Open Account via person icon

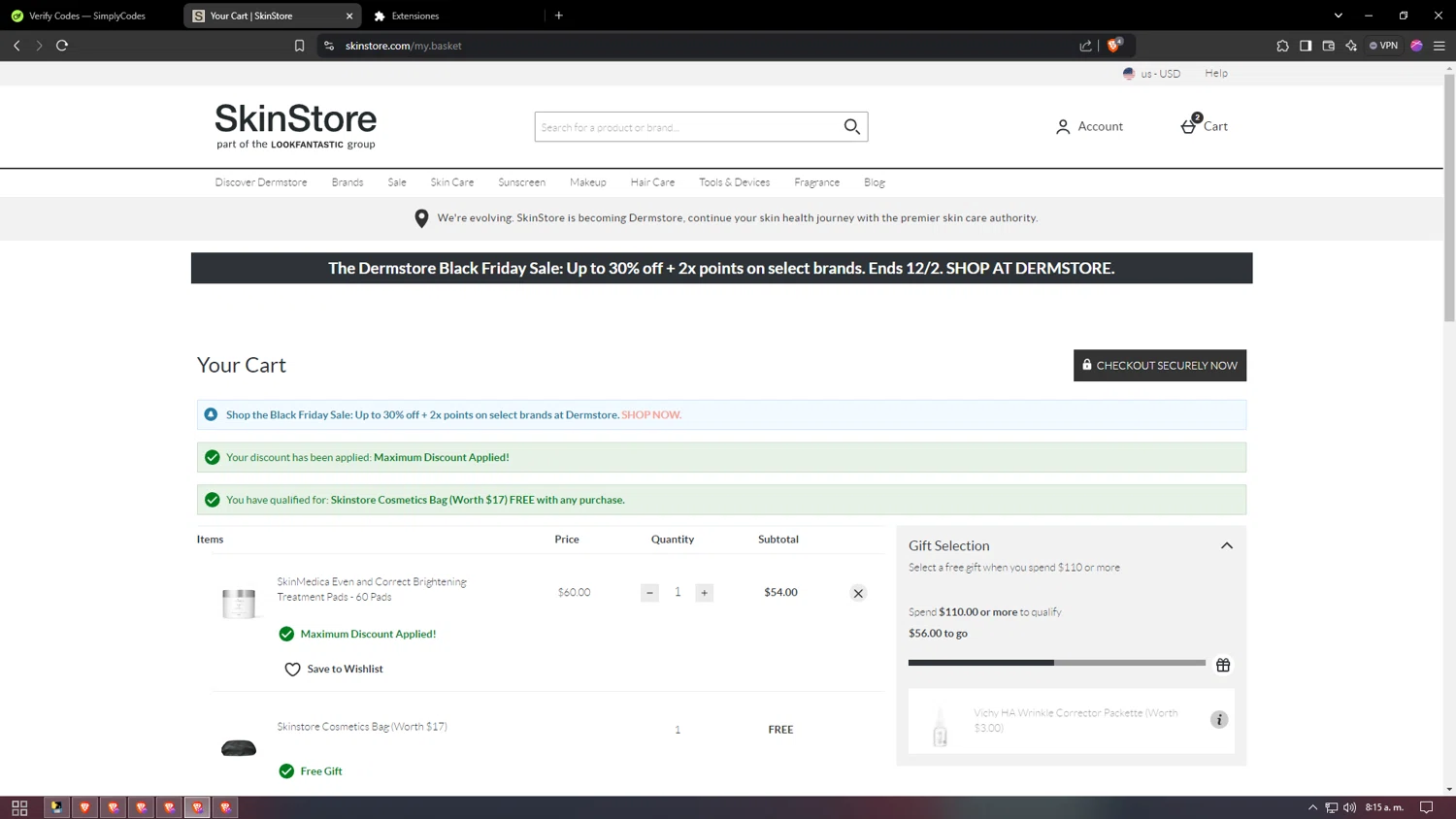[1063, 126]
